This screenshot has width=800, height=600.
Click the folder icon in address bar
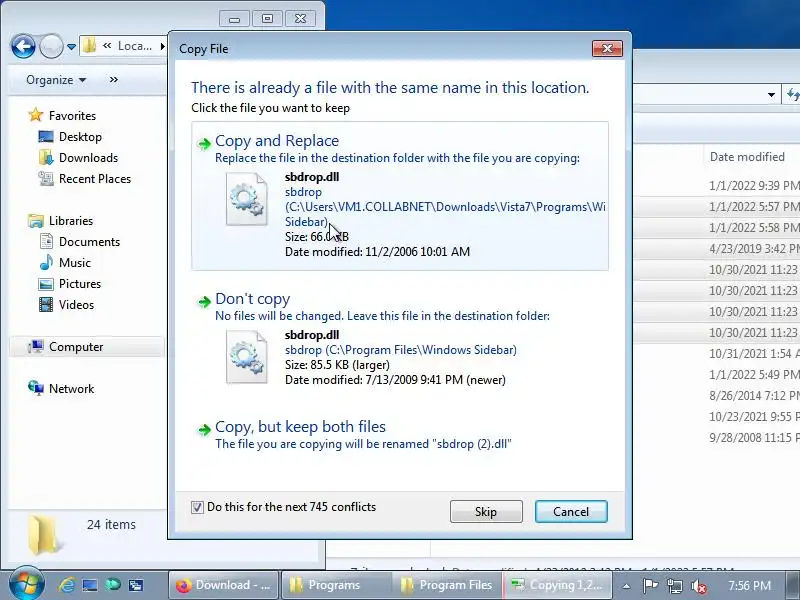pos(89,46)
